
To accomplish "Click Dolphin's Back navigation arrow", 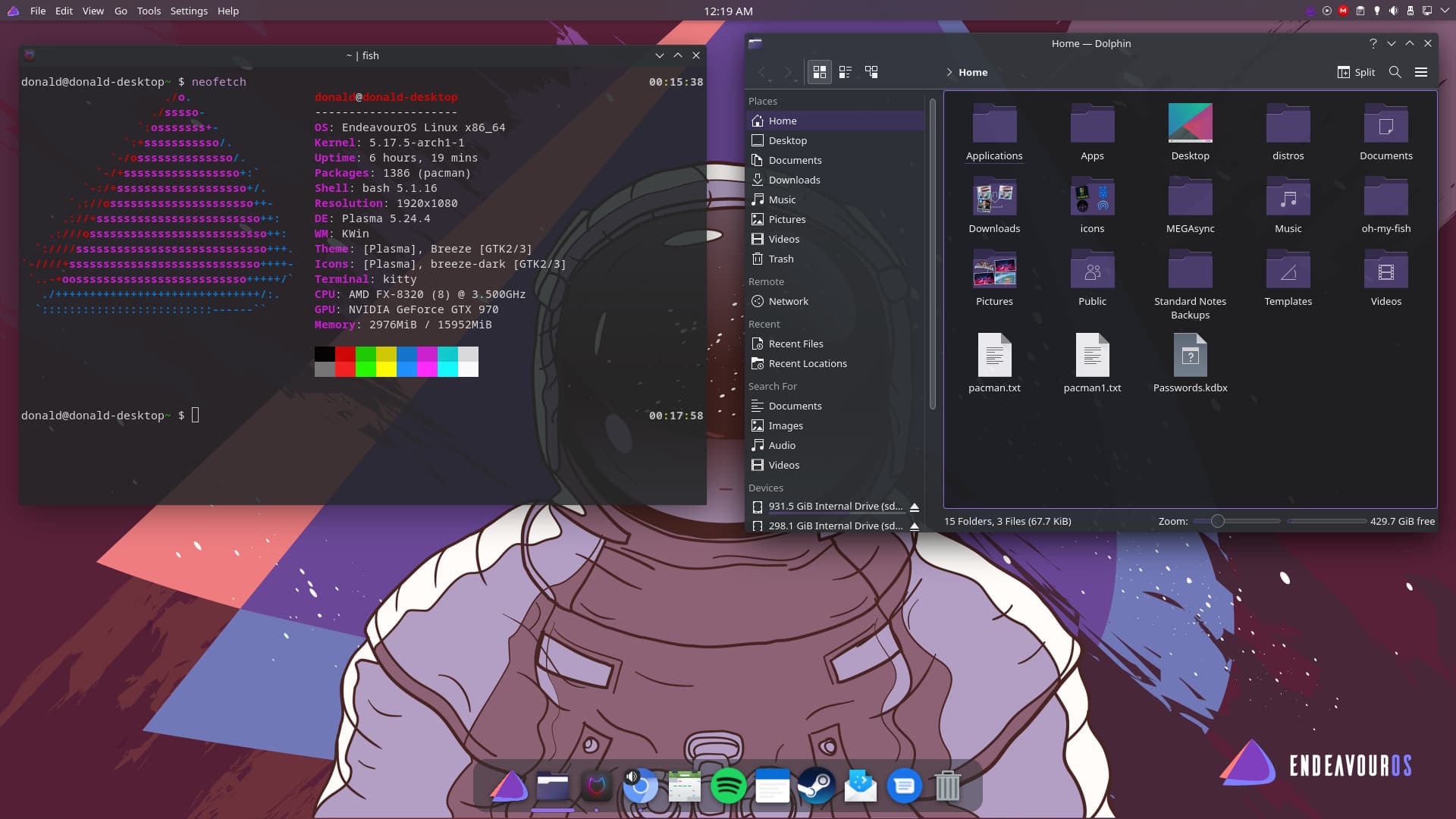I will point(763,72).
